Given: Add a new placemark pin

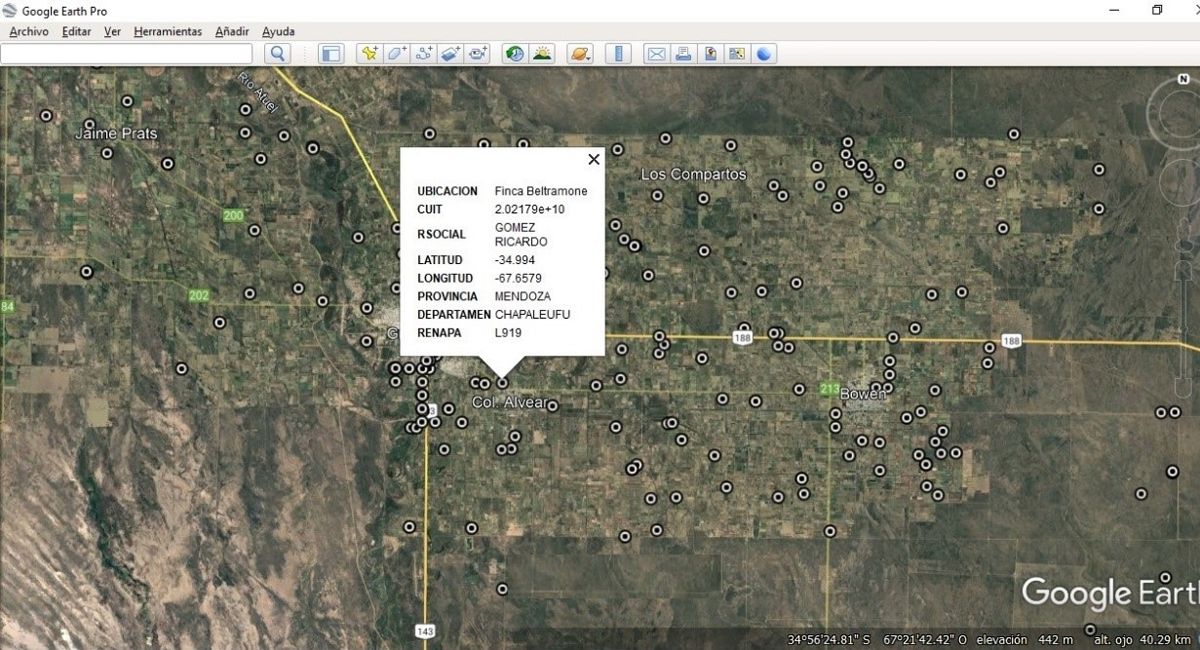Looking at the screenshot, I should pos(370,54).
